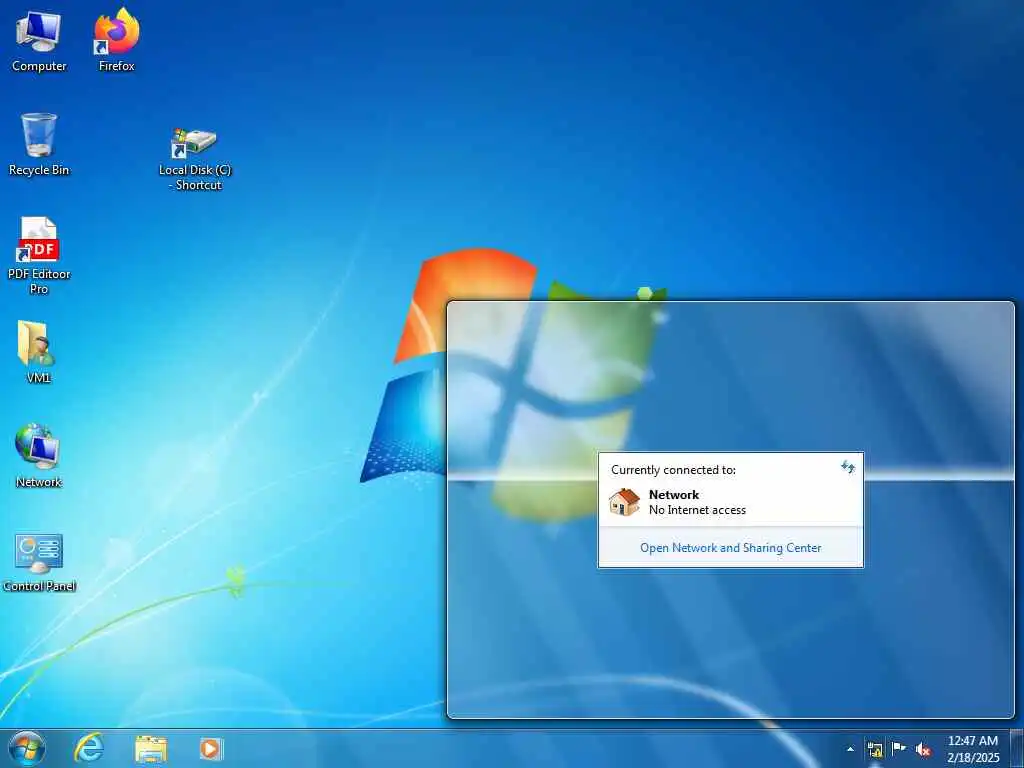
Task: Open the VM1 user folder
Action: pyautogui.click(x=38, y=351)
